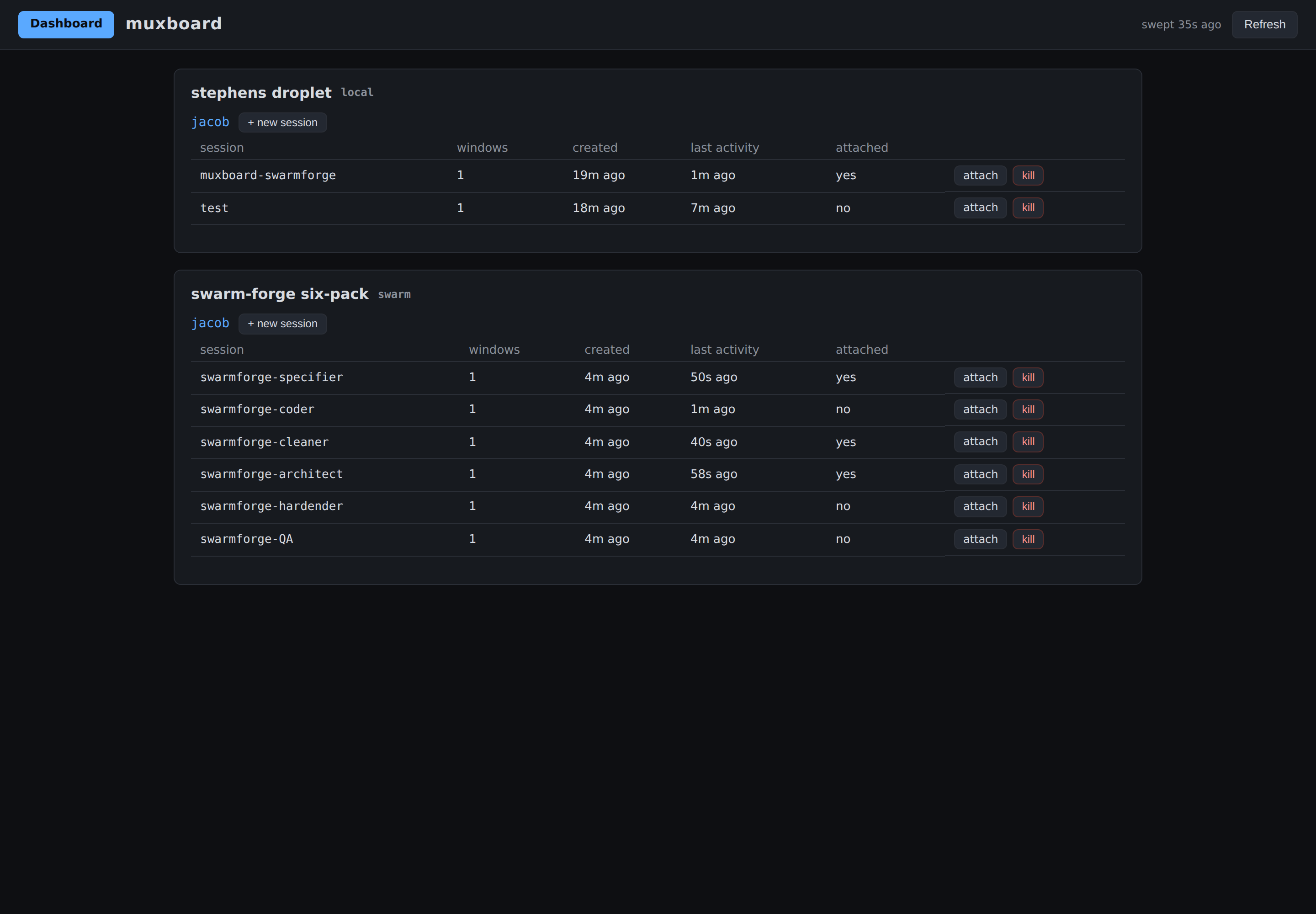This screenshot has width=1316, height=914.
Task: Select the swarmforge-cleaner session name
Action: [x=264, y=442]
